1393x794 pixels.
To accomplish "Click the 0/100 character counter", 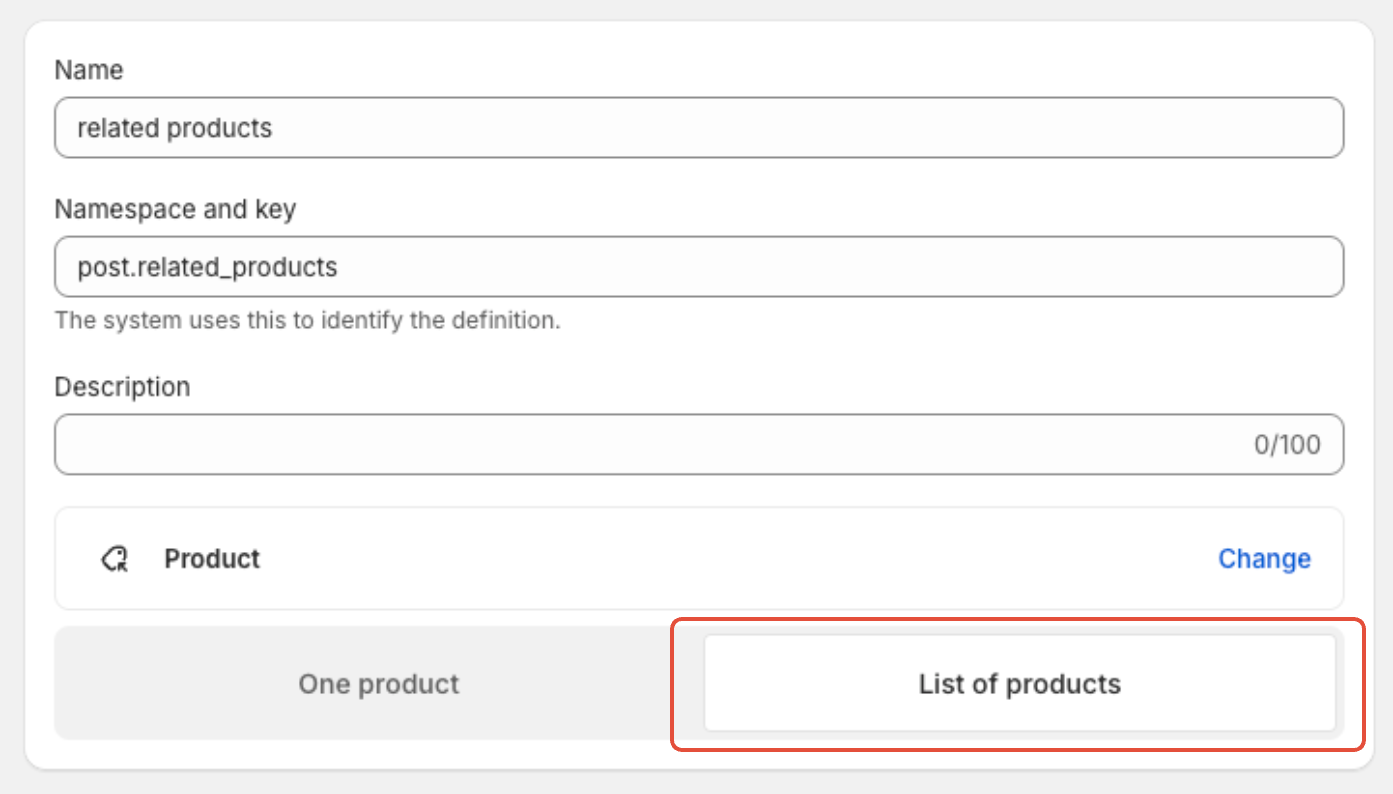I will click(1287, 444).
